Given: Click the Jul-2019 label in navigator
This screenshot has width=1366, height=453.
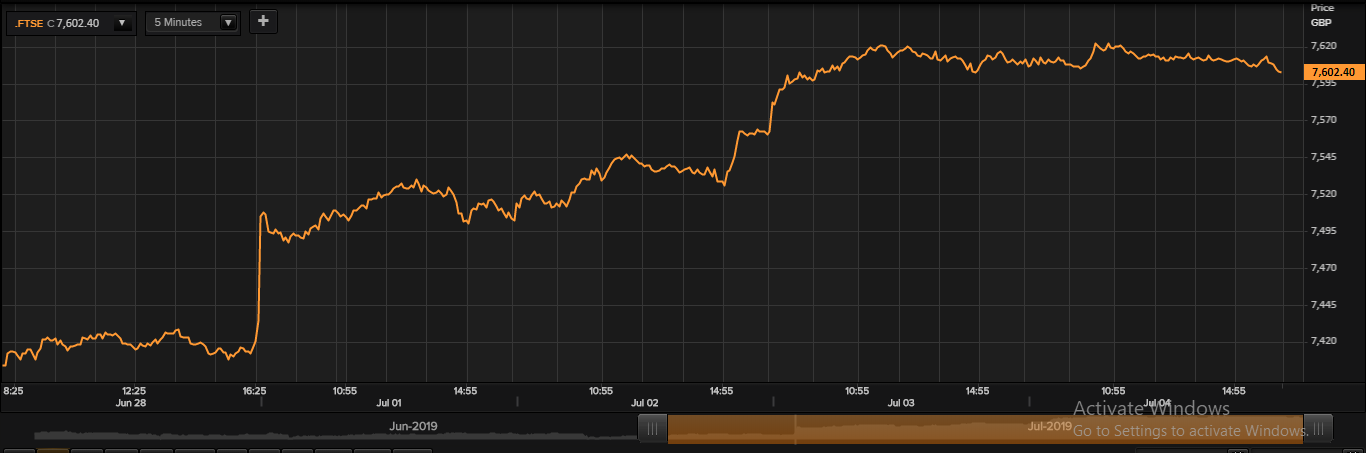Looking at the screenshot, I should tap(1050, 426).
